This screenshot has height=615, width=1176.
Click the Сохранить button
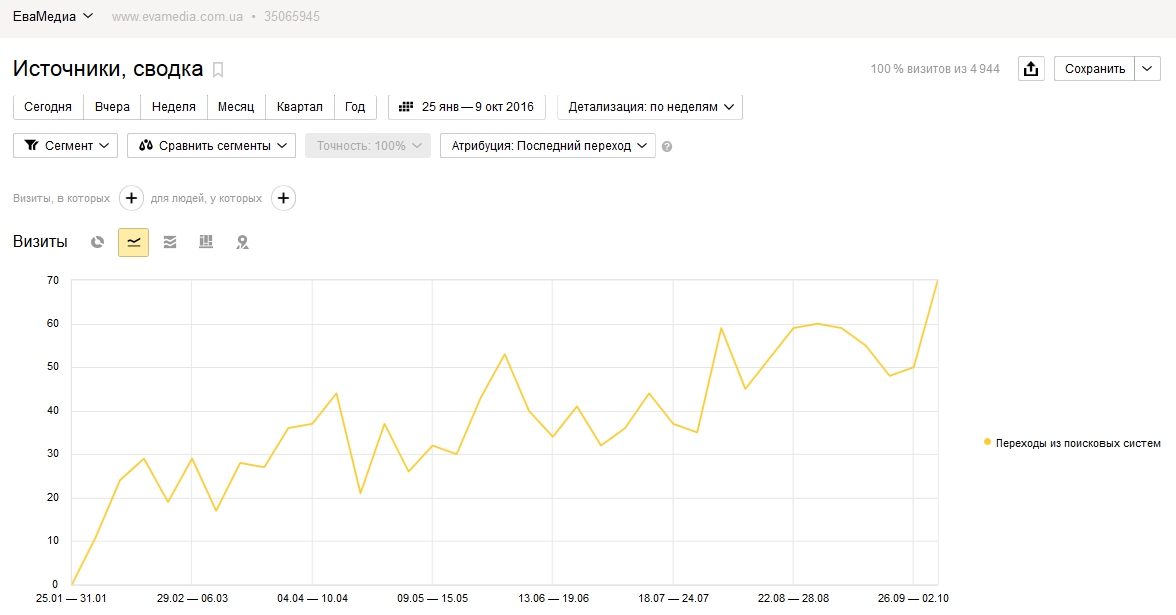[1094, 69]
